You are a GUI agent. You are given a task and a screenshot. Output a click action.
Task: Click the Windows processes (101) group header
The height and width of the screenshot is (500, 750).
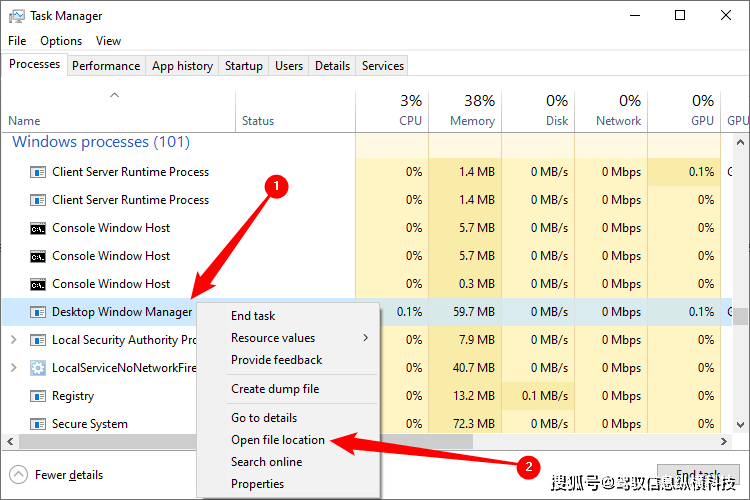101,142
